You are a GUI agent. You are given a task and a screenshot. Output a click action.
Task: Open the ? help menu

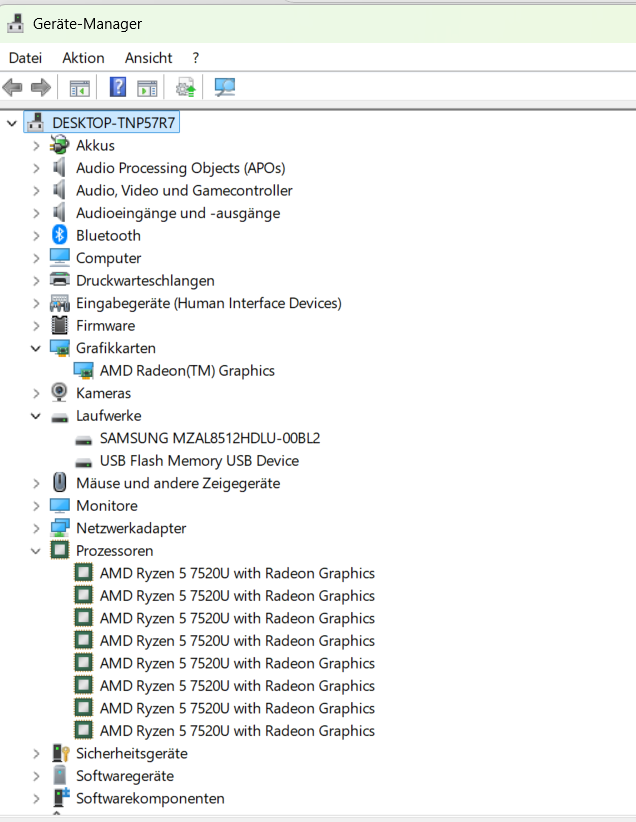click(196, 58)
